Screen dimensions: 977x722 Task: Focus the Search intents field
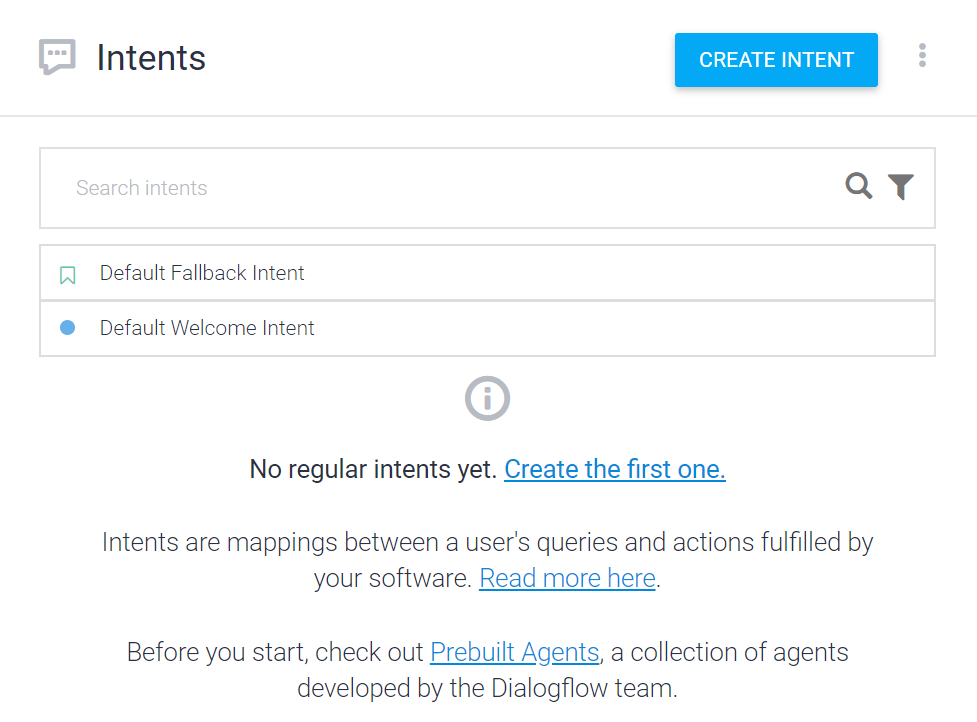click(487, 188)
